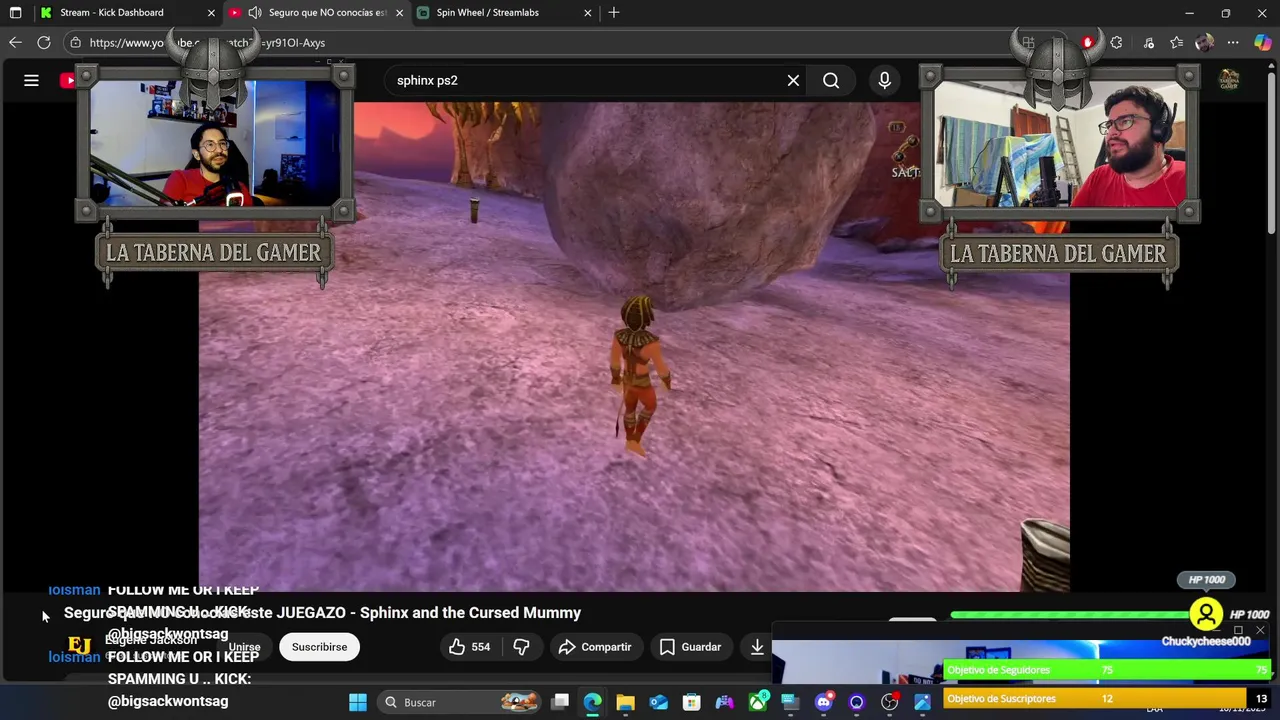Close the picture-in-picture overlay window
1280x720 pixels.
(x=1260, y=631)
